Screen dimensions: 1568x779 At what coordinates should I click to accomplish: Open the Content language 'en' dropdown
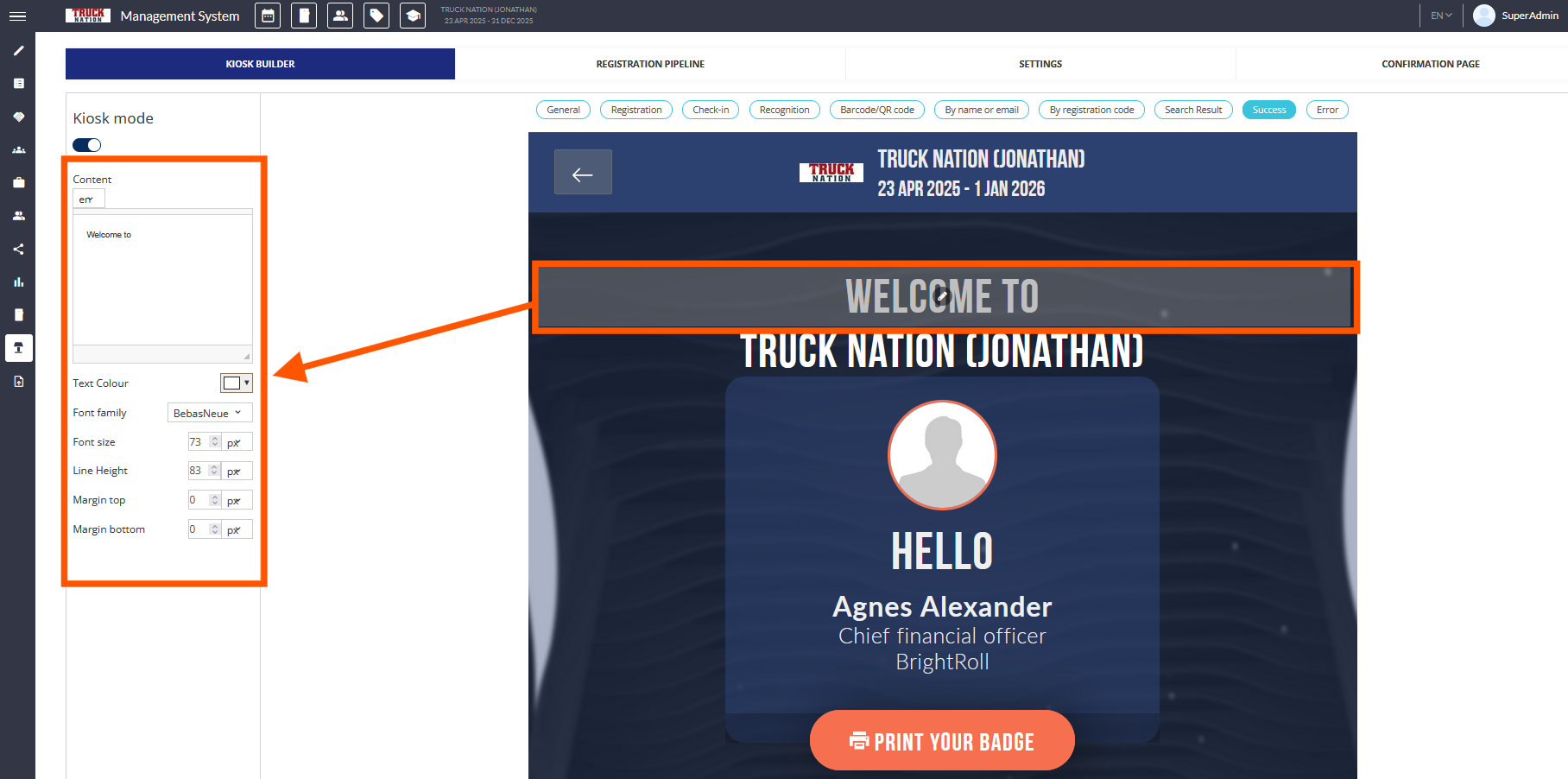click(88, 199)
